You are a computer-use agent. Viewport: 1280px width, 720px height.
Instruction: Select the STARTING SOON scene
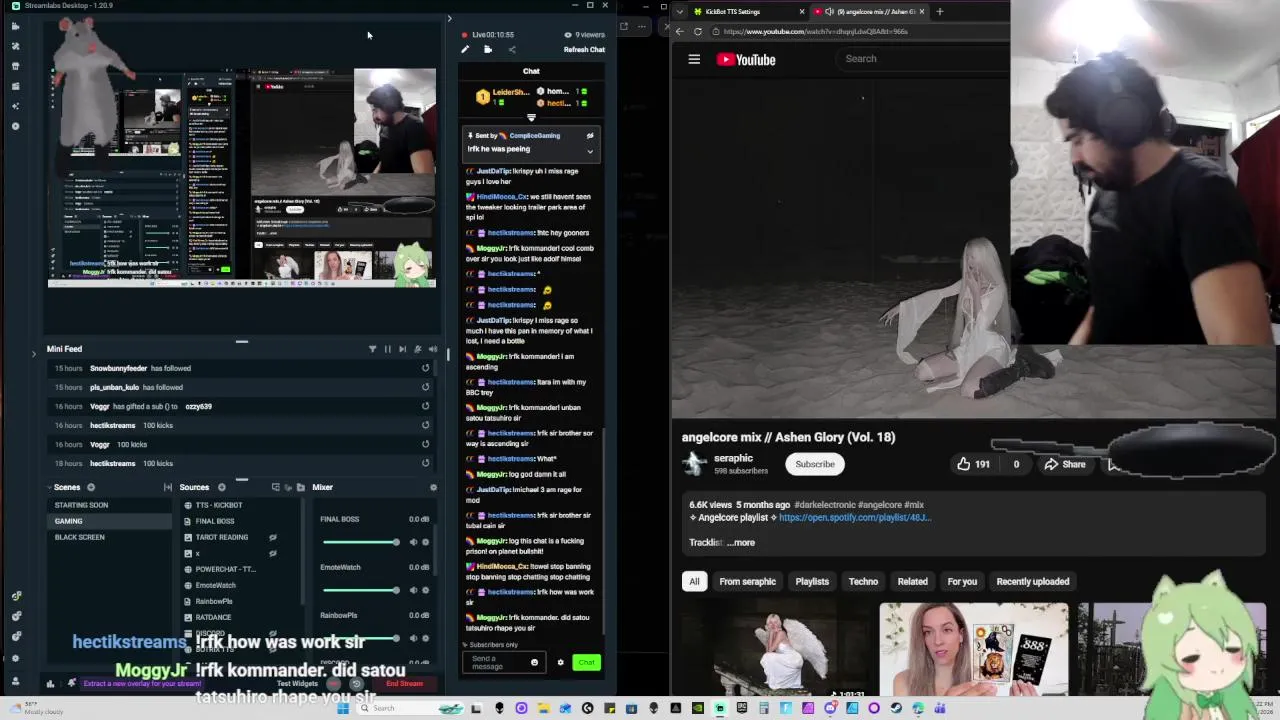111,505
